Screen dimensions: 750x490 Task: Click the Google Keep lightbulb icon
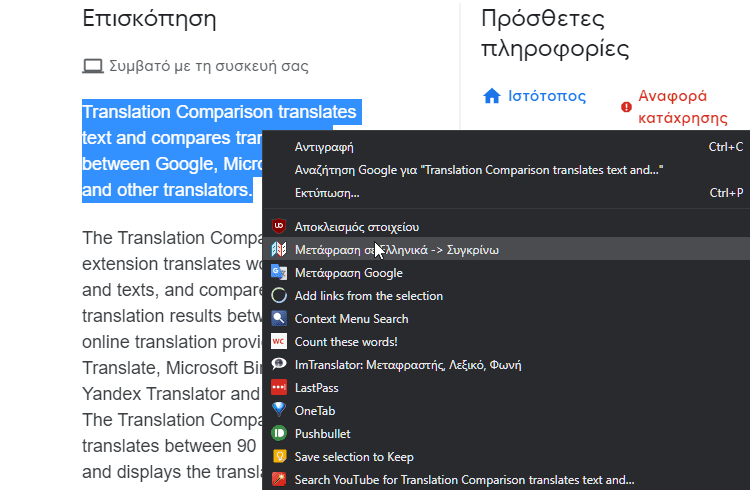[x=279, y=456]
